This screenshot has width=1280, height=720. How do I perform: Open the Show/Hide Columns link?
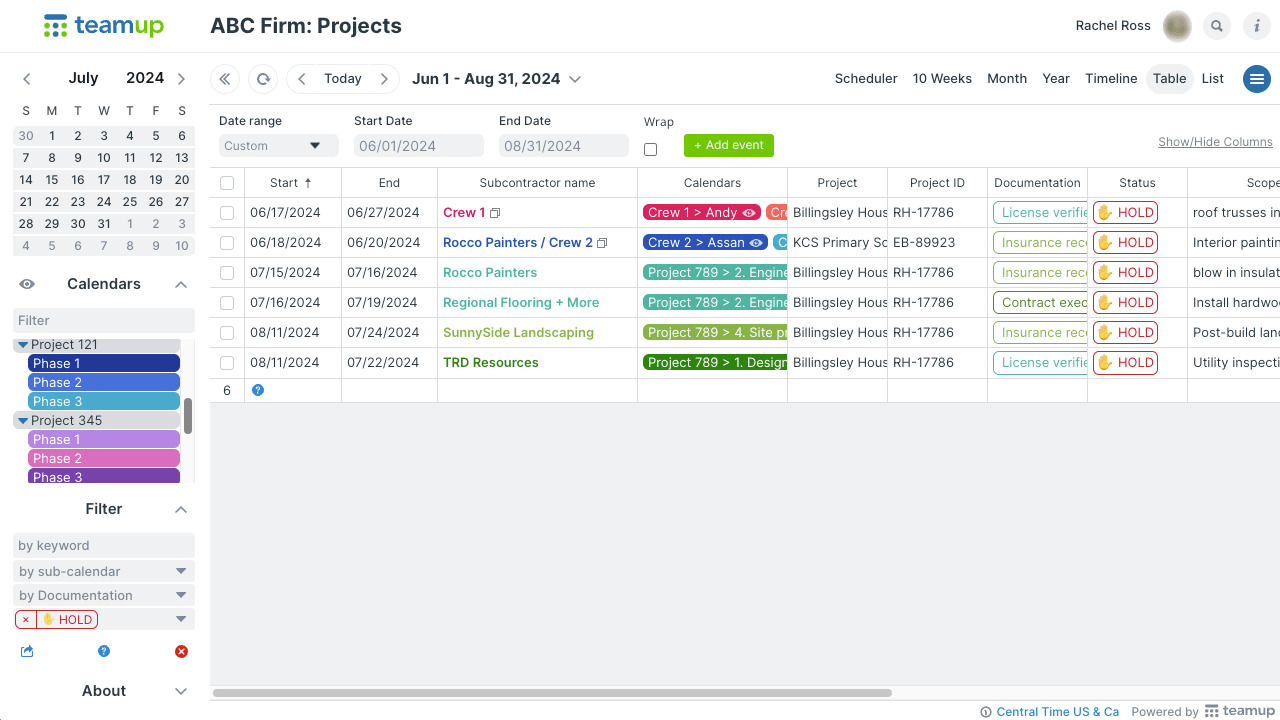[1215, 142]
